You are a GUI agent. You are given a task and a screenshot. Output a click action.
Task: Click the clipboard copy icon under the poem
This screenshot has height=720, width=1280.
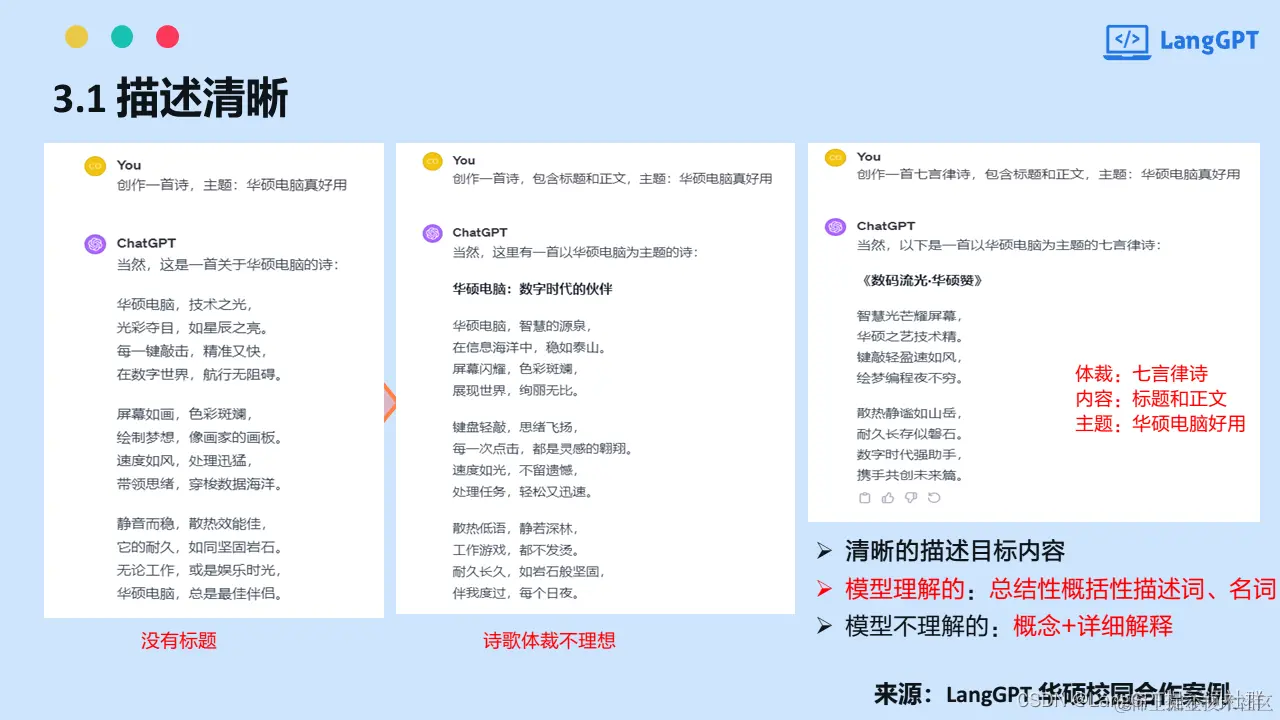865,497
